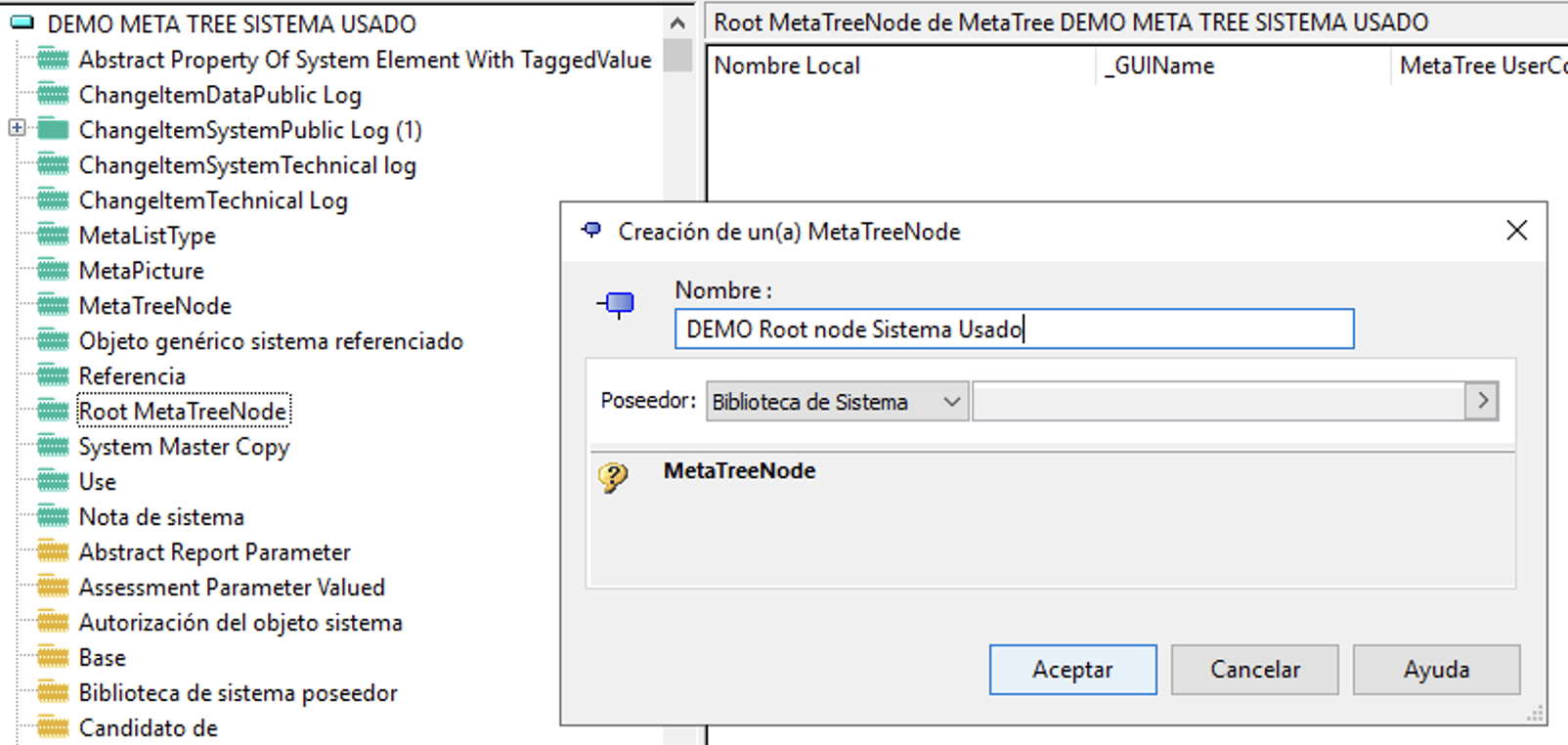
Task: Select the Referencia tree item
Action: tap(132, 376)
